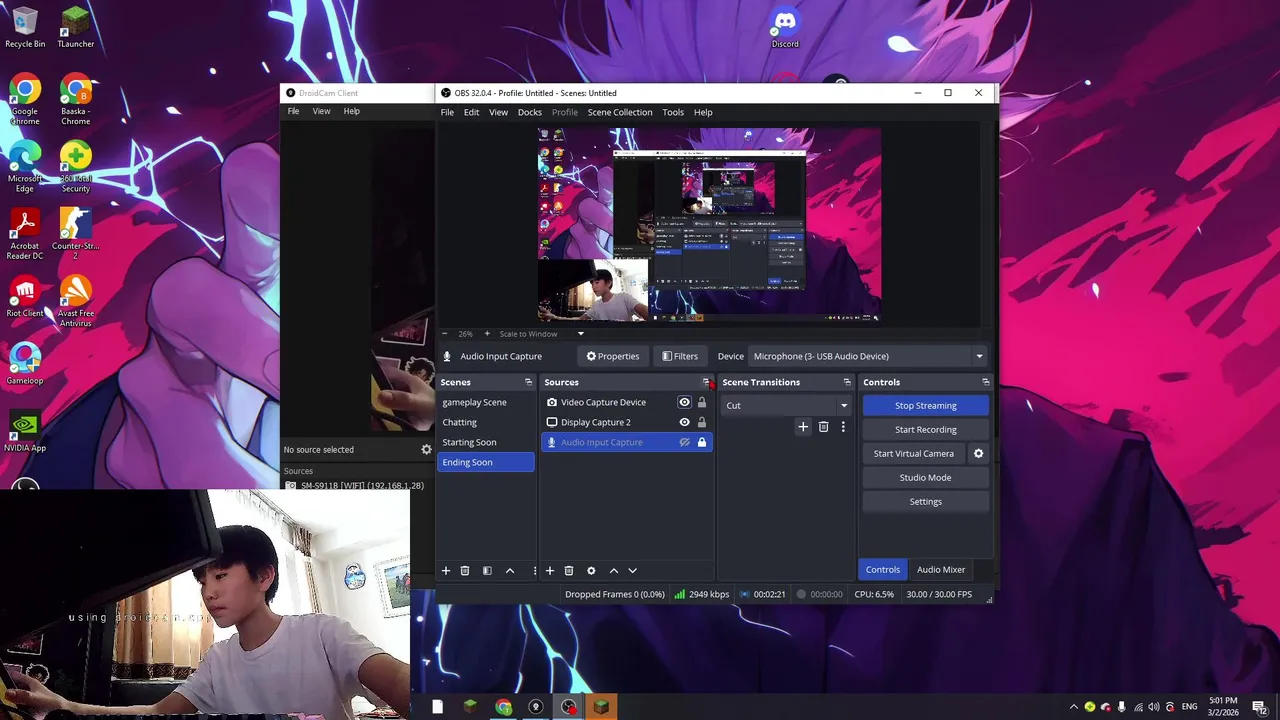Lock the Display Capture 2 source
The width and height of the screenshot is (1280, 720).
(701, 422)
